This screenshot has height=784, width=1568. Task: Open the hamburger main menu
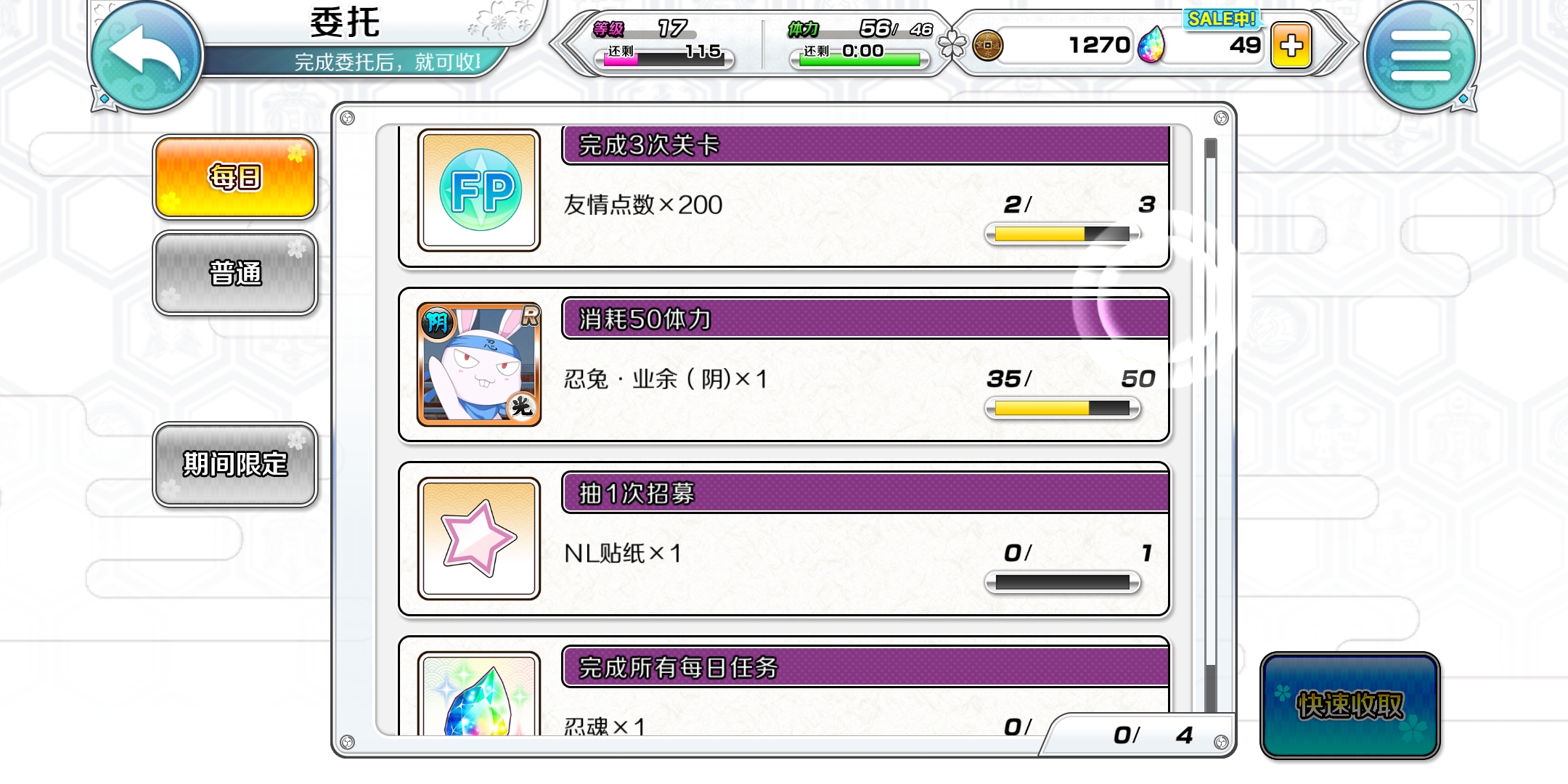[1420, 55]
